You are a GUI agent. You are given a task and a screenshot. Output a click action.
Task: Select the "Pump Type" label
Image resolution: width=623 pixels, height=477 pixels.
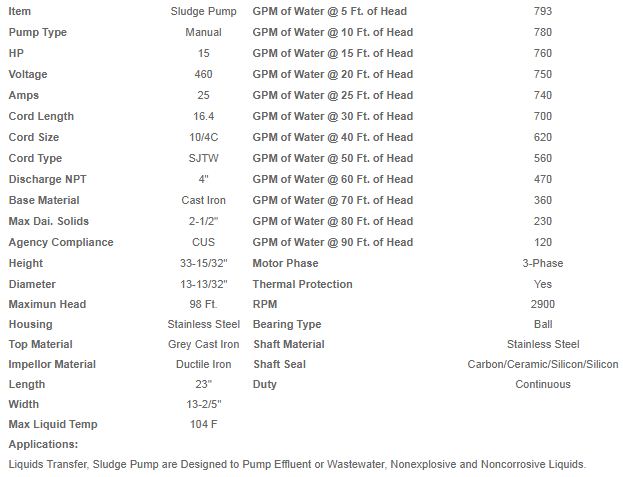37,32
